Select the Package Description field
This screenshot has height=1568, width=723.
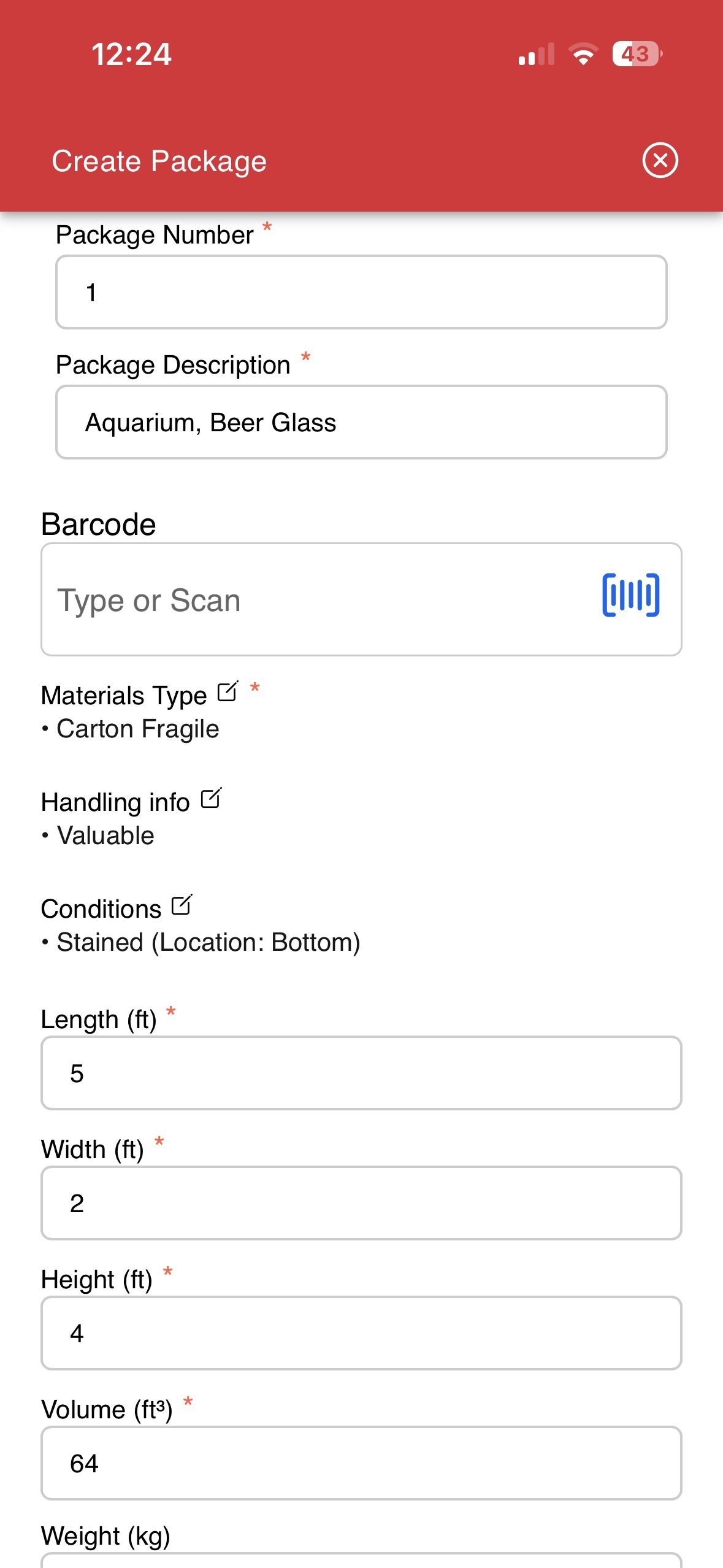[x=361, y=422]
